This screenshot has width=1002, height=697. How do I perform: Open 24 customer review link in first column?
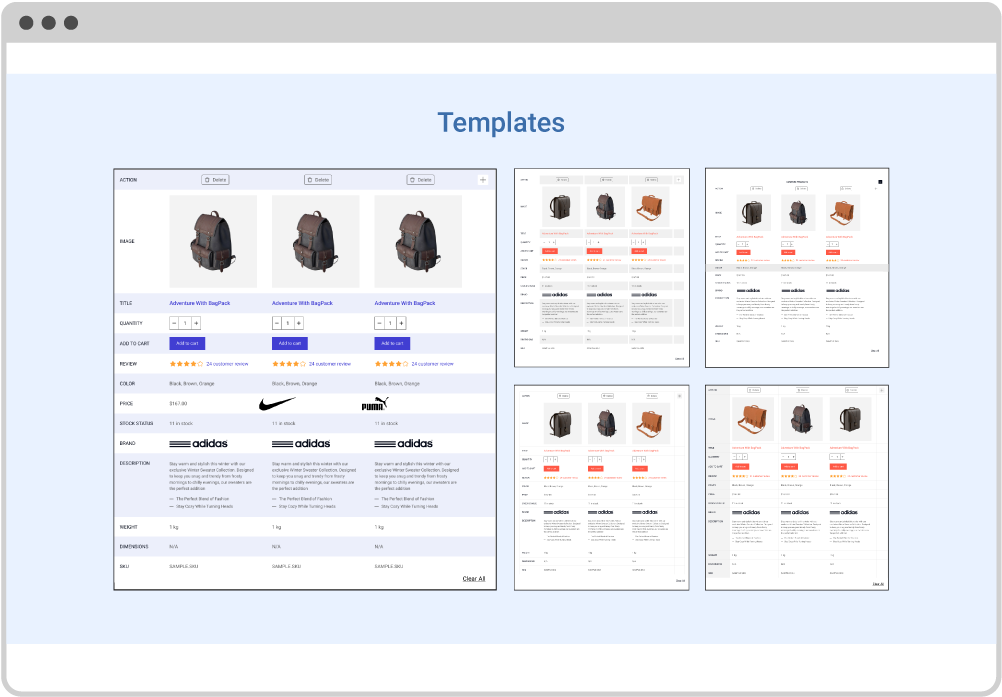227,364
